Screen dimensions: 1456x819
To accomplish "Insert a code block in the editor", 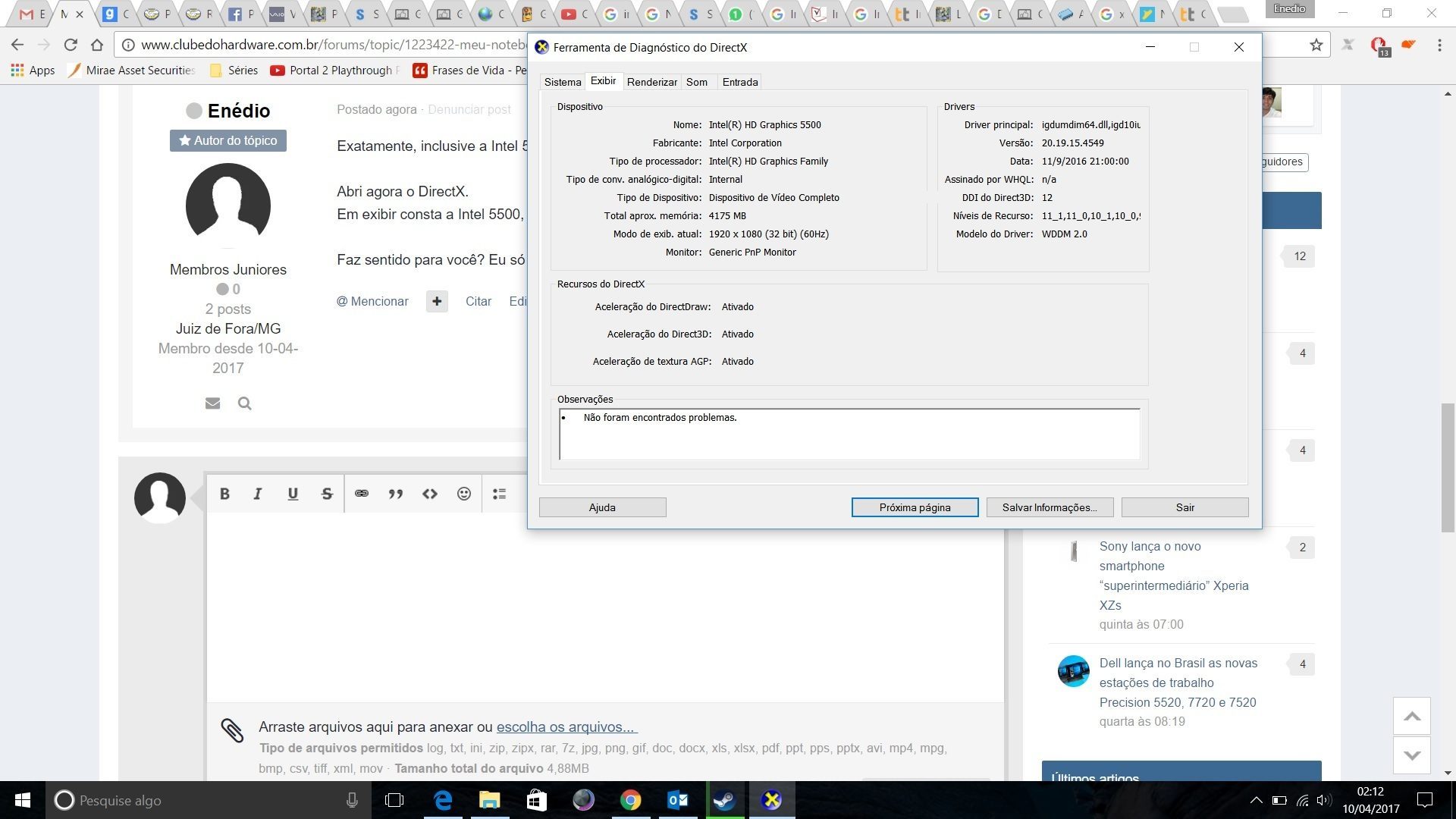I will [430, 494].
